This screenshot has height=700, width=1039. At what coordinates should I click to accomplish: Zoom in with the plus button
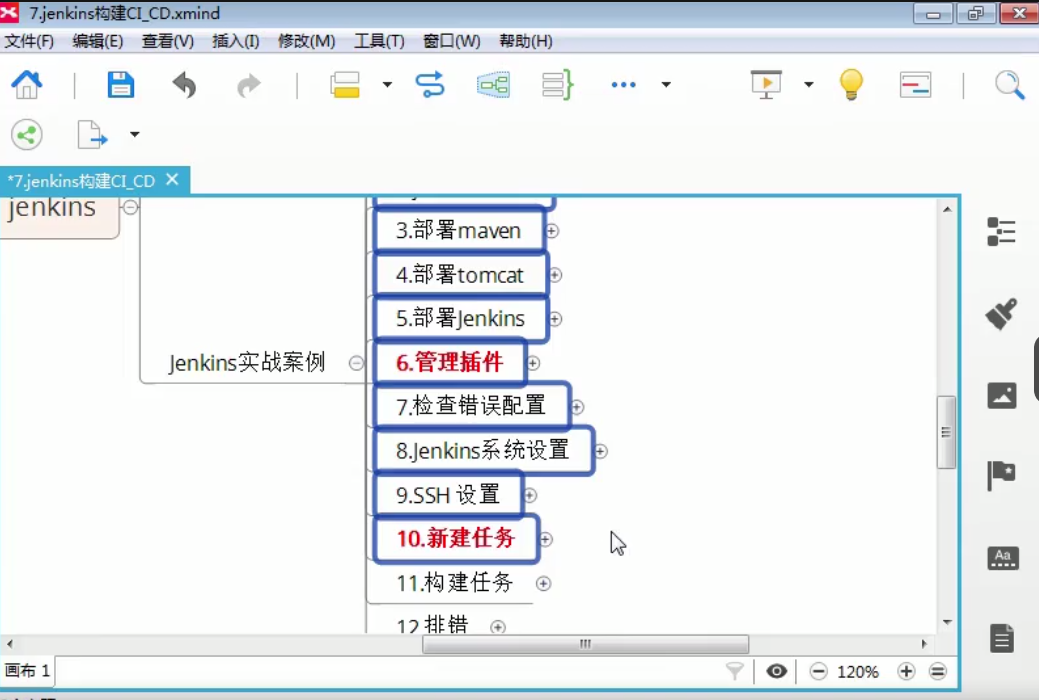tap(906, 672)
